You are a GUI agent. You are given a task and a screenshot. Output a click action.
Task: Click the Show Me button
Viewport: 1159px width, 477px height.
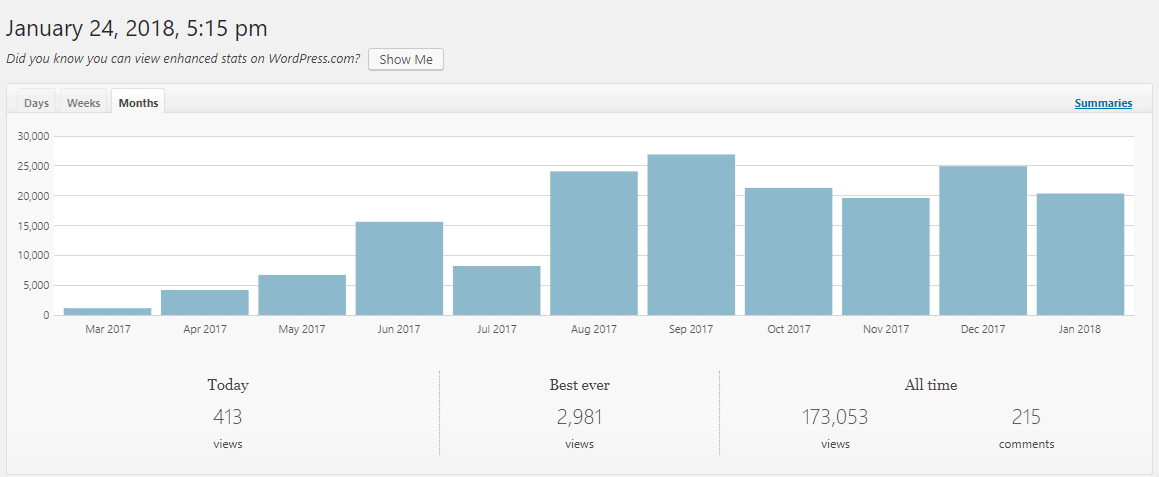406,60
